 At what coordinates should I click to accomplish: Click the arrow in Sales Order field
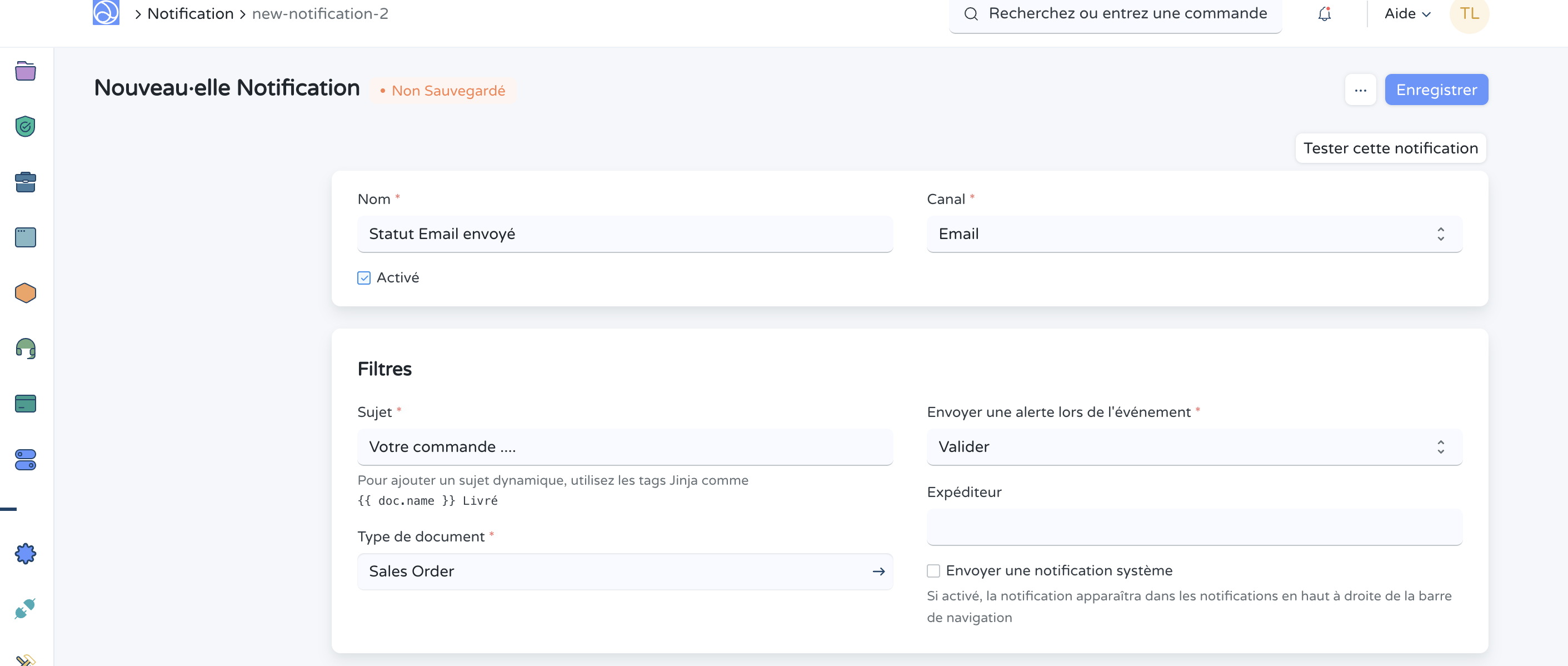click(x=878, y=571)
